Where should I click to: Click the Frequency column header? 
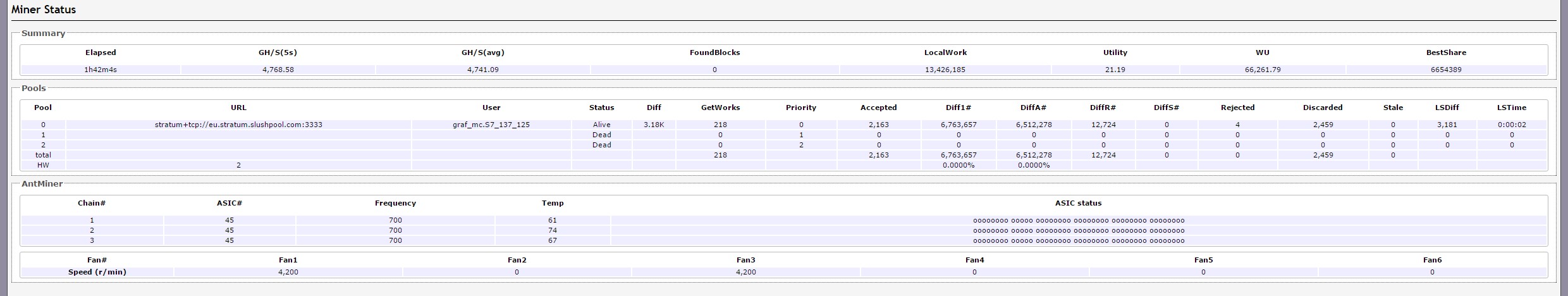[395, 203]
